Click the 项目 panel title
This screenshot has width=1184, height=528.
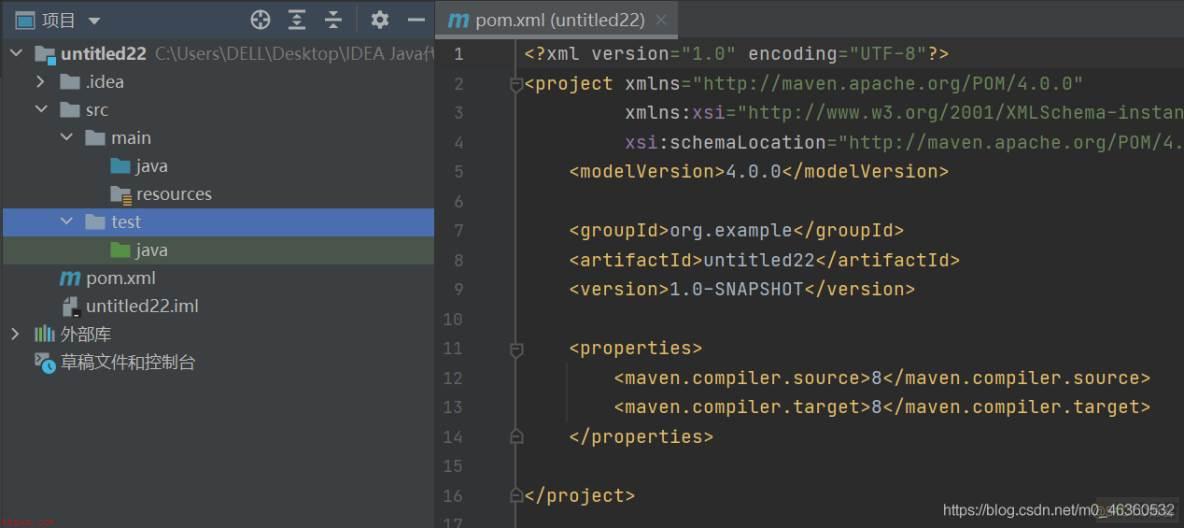pos(59,20)
